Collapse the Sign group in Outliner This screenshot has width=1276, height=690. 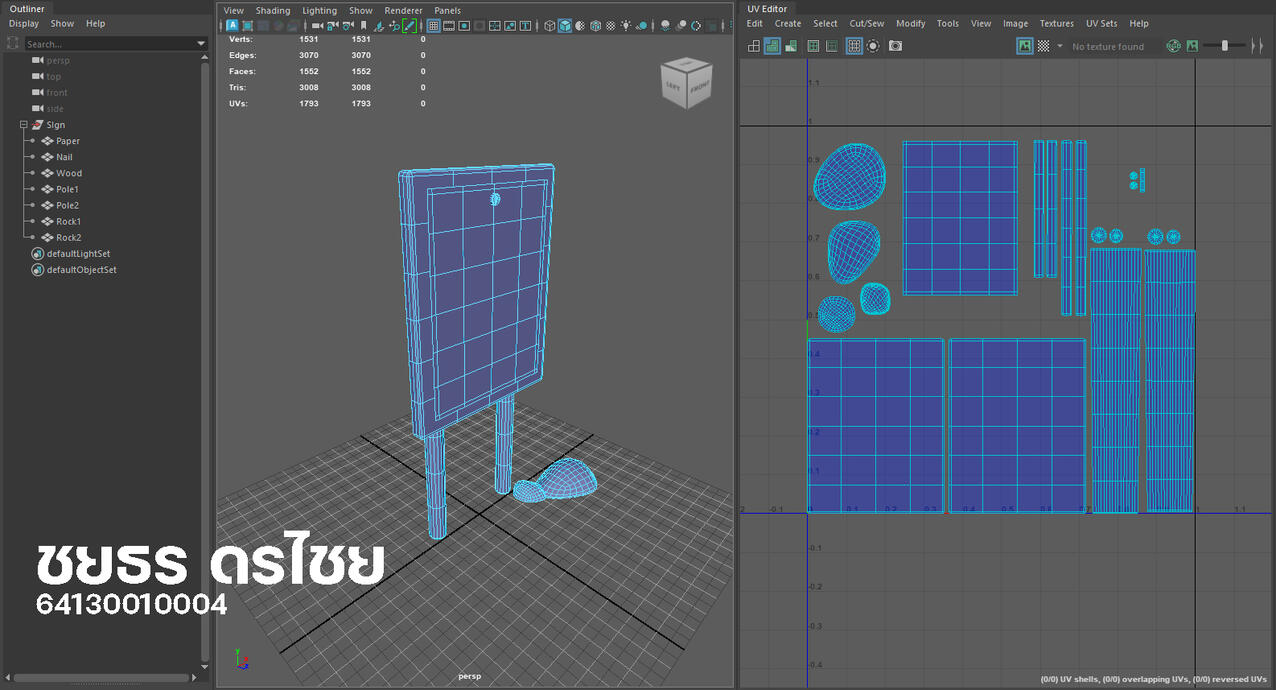[23, 125]
